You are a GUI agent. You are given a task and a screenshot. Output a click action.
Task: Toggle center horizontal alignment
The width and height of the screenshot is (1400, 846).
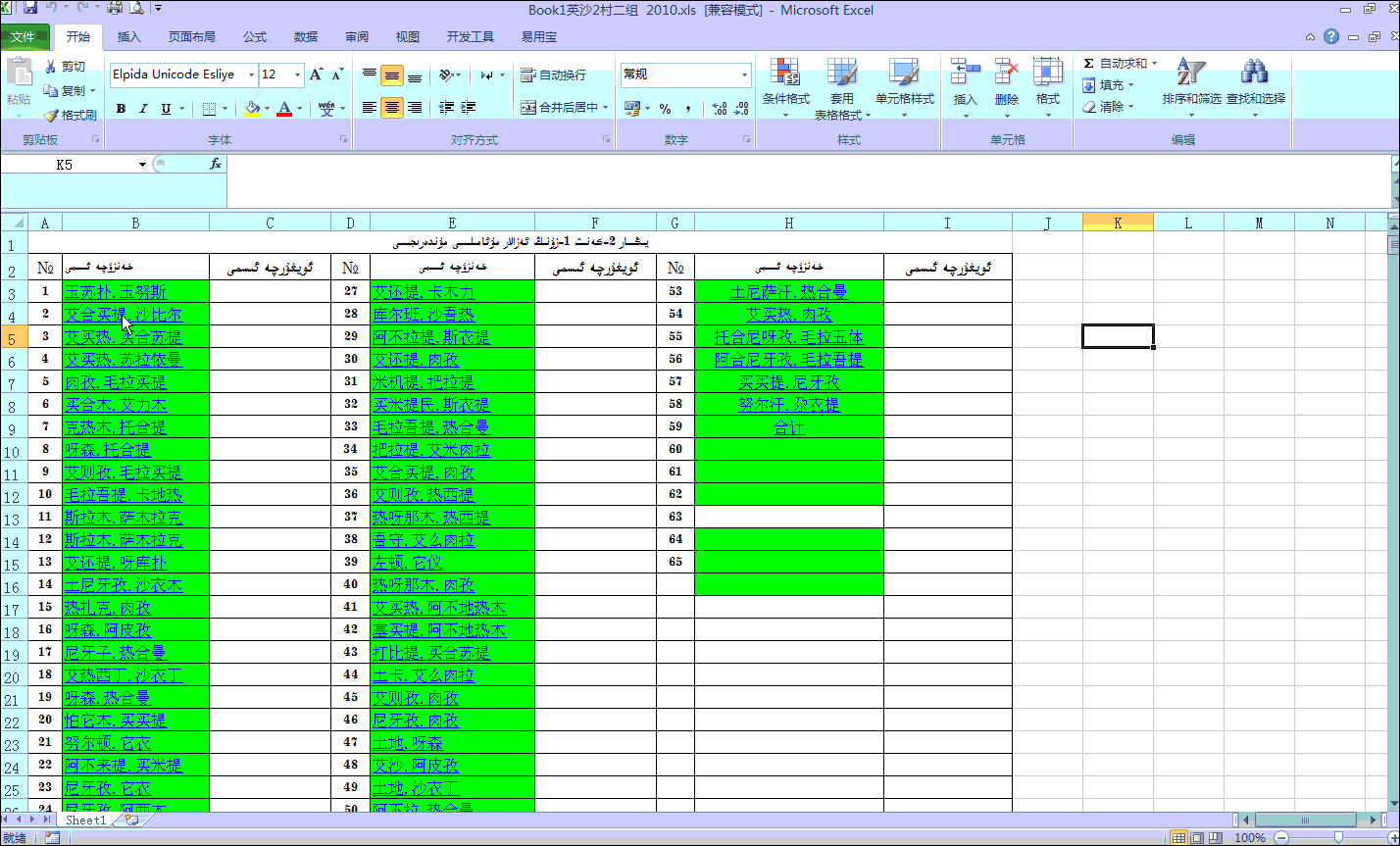pyautogui.click(x=392, y=108)
